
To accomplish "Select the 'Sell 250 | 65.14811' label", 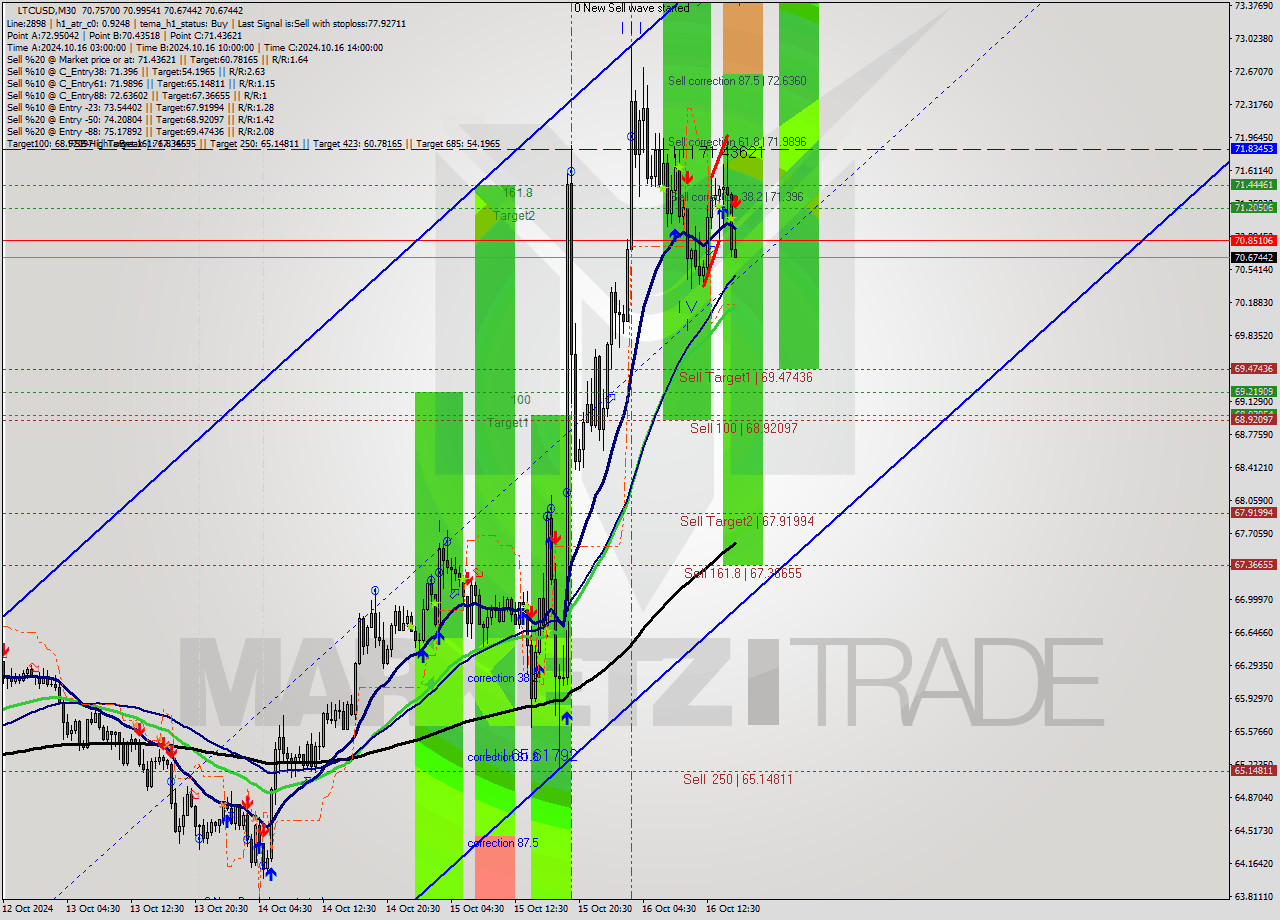I will tap(738, 779).
